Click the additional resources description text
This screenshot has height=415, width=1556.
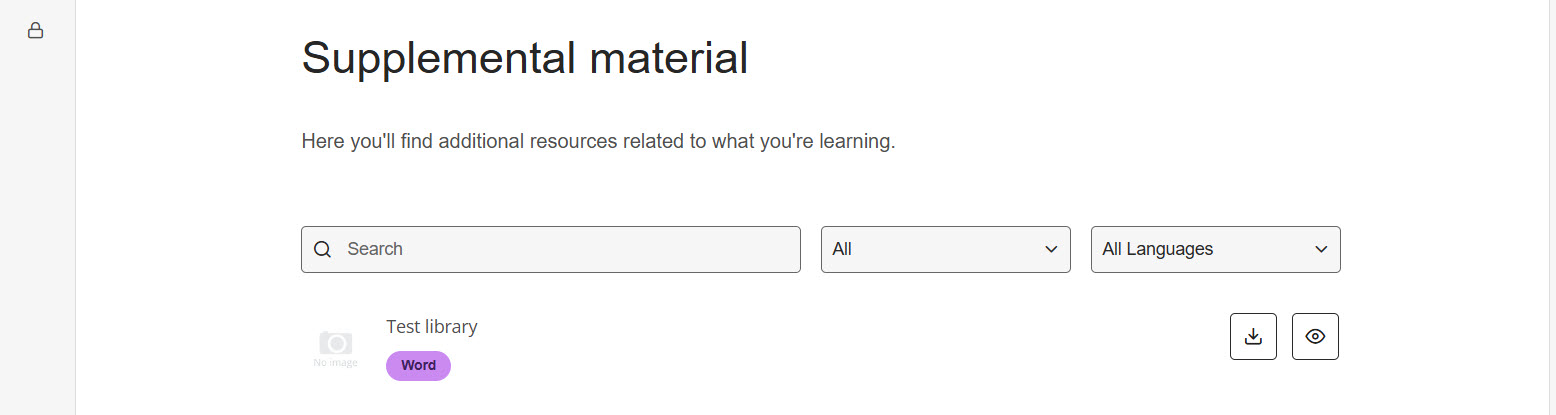point(598,142)
